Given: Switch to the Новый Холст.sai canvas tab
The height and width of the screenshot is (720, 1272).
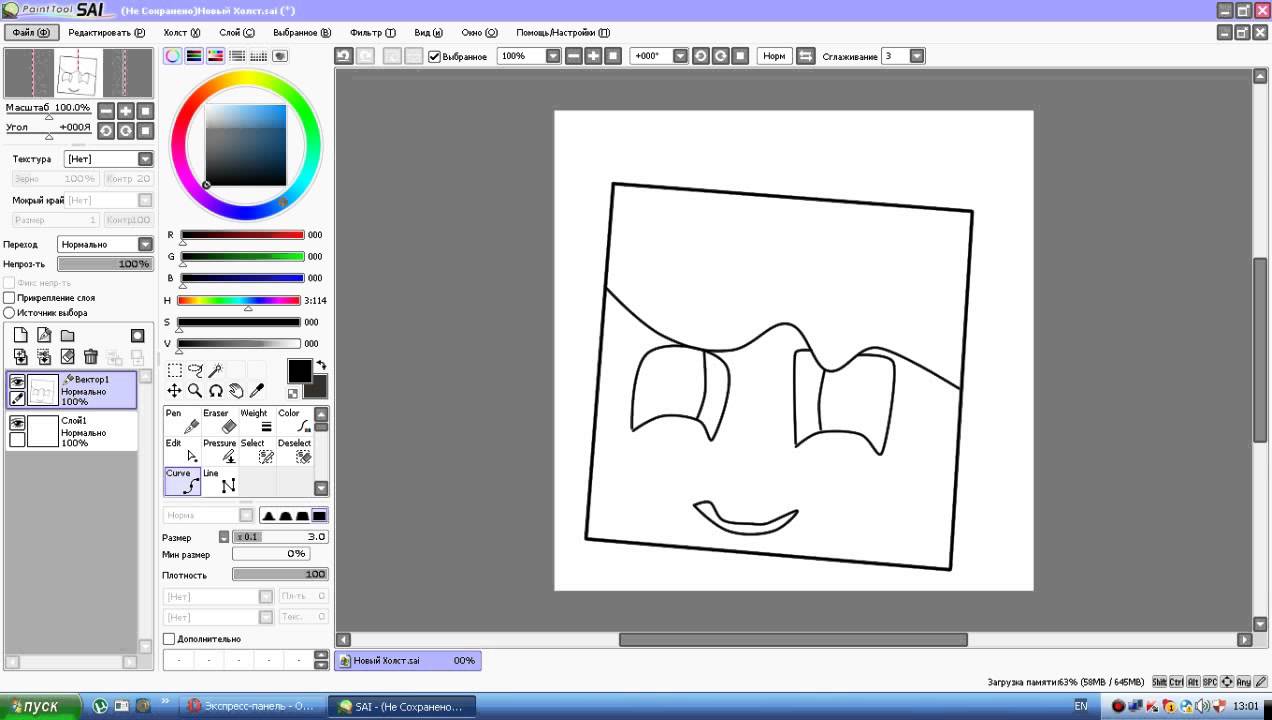Looking at the screenshot, I should [407, 660].
